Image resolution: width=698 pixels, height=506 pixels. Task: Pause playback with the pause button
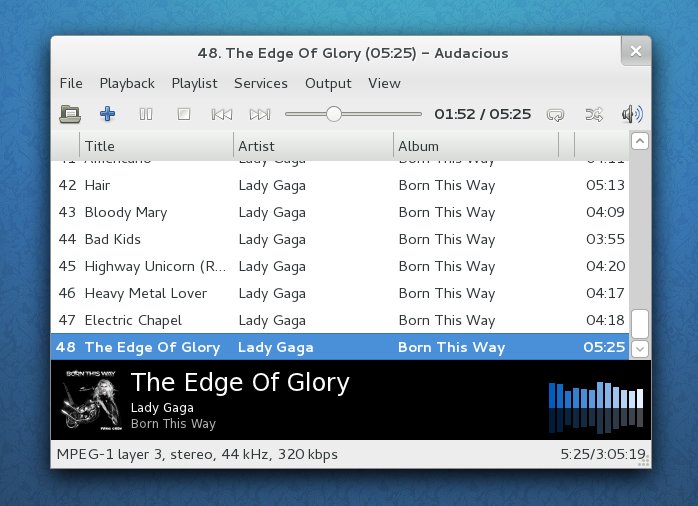[146, 114]
